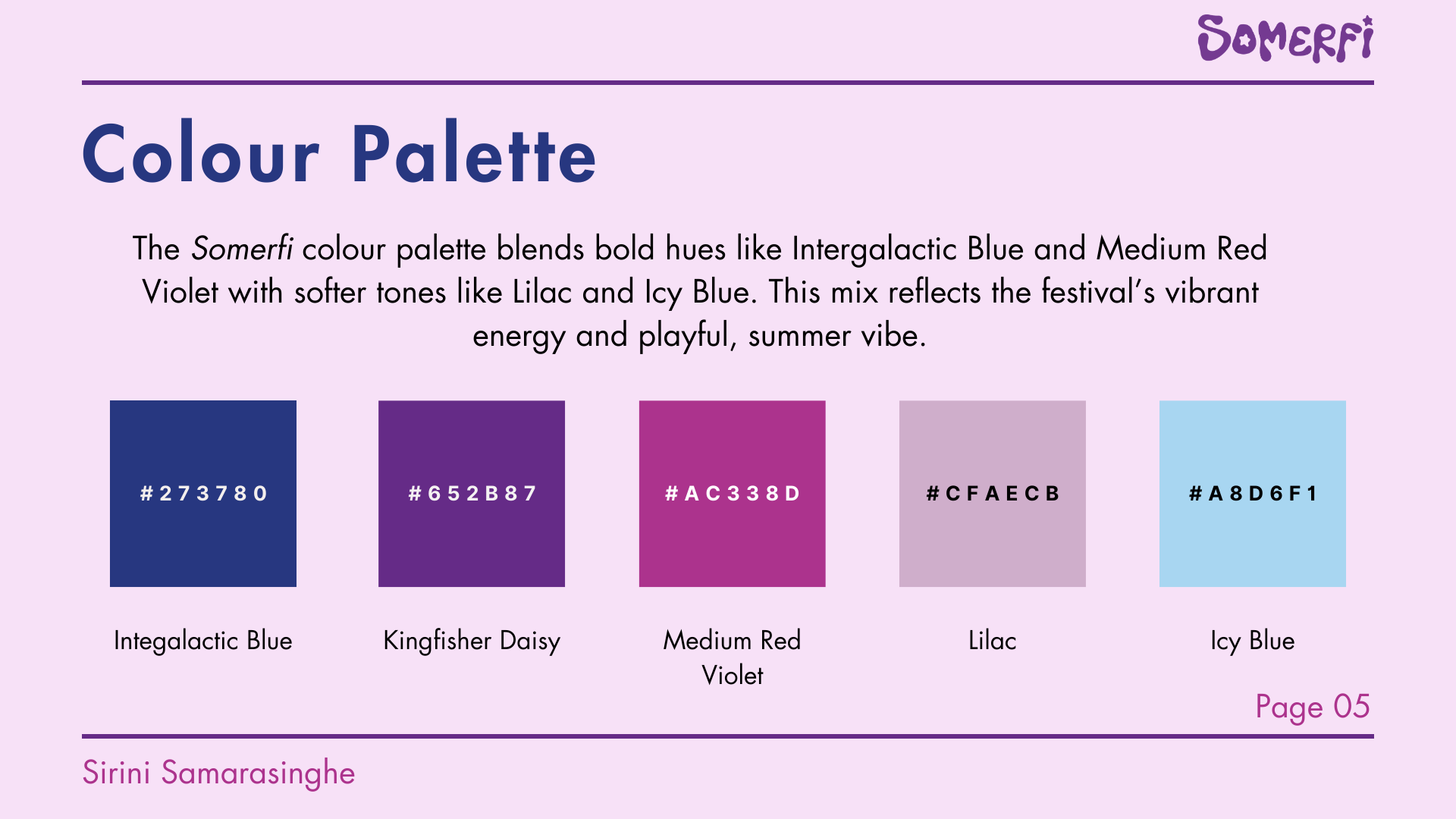Click the #273780 hex code text
Image resolution: width=1456 pixels, height=819 pixels.
point(203,494)
